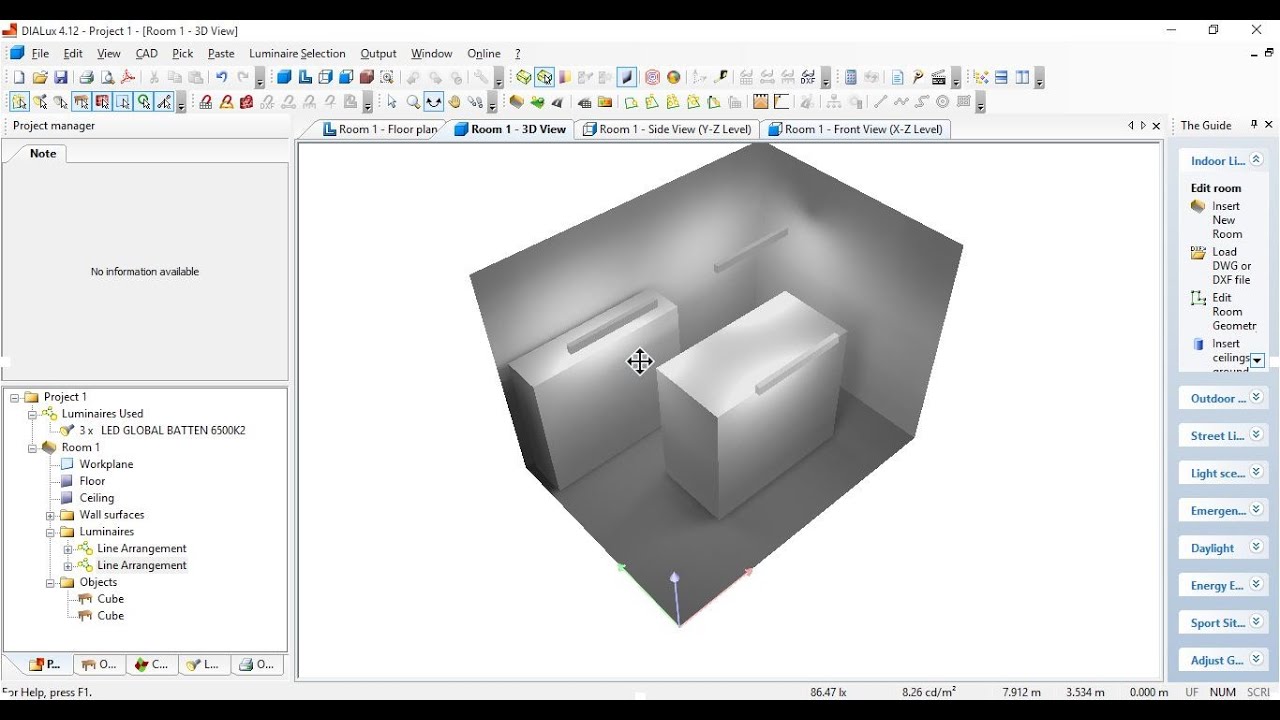Select the Zoom magnifier tool
This screenshot has height=720, width=1280.
[413, 102]
